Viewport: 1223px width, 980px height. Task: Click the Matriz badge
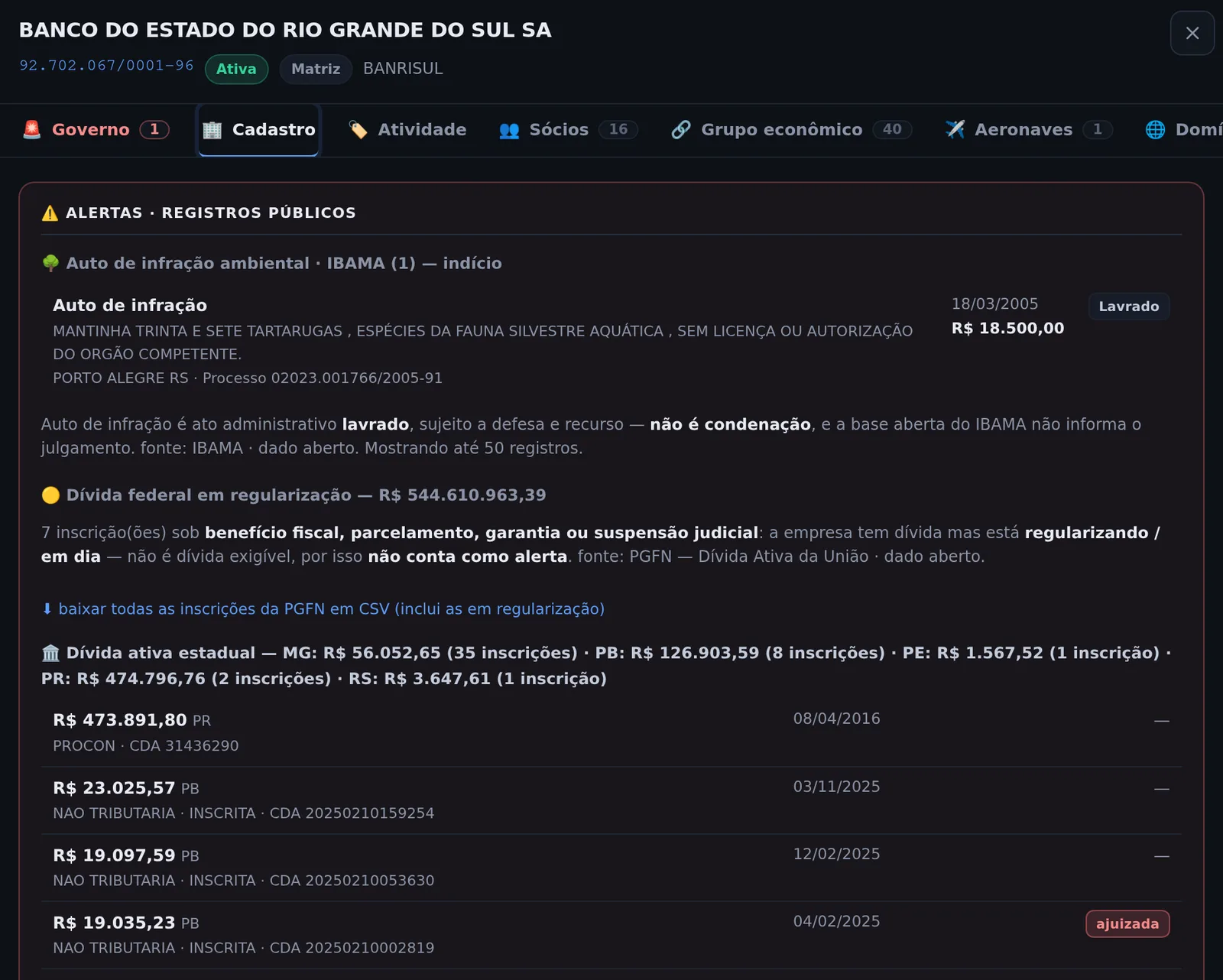[316, 69]
